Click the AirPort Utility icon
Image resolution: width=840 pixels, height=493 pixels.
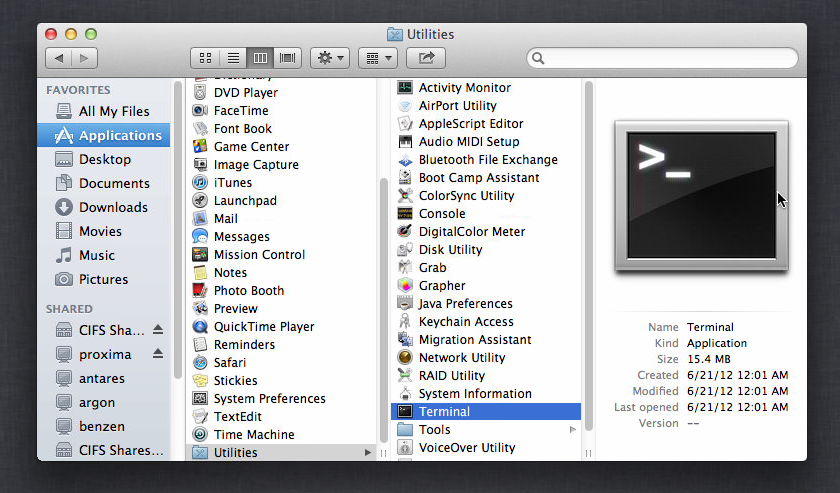405,106
